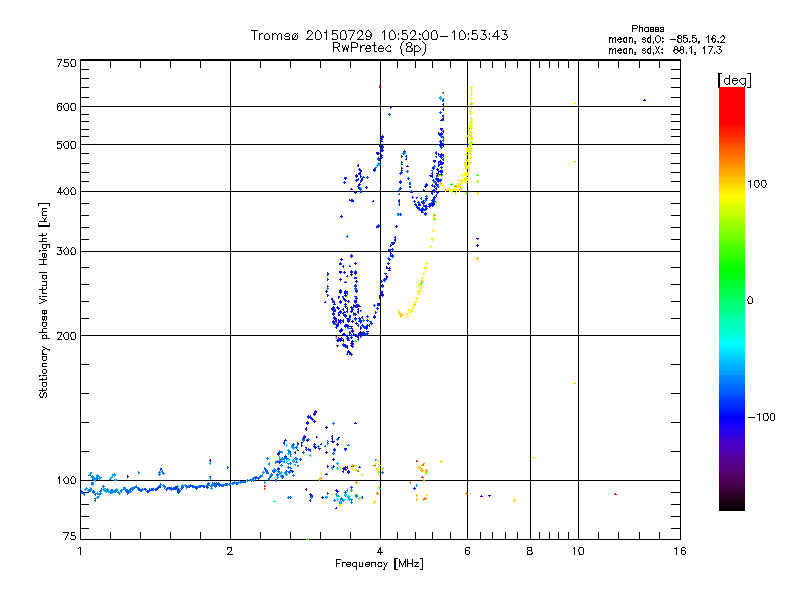800x600 pixels.
Task: Click the x-axis tick label '10'
Action: [x=578, y=551]
